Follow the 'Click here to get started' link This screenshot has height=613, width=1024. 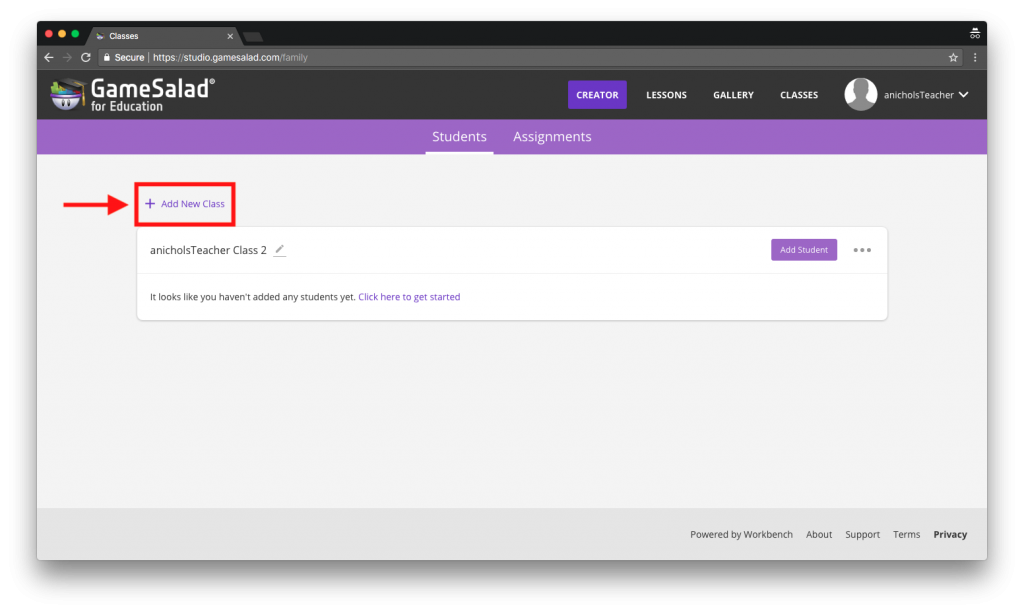[x=409, y=297]
